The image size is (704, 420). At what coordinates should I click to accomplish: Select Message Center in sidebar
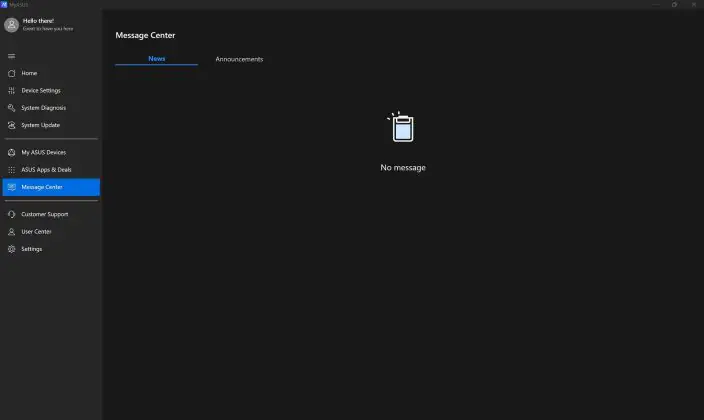tap(51, 187)
